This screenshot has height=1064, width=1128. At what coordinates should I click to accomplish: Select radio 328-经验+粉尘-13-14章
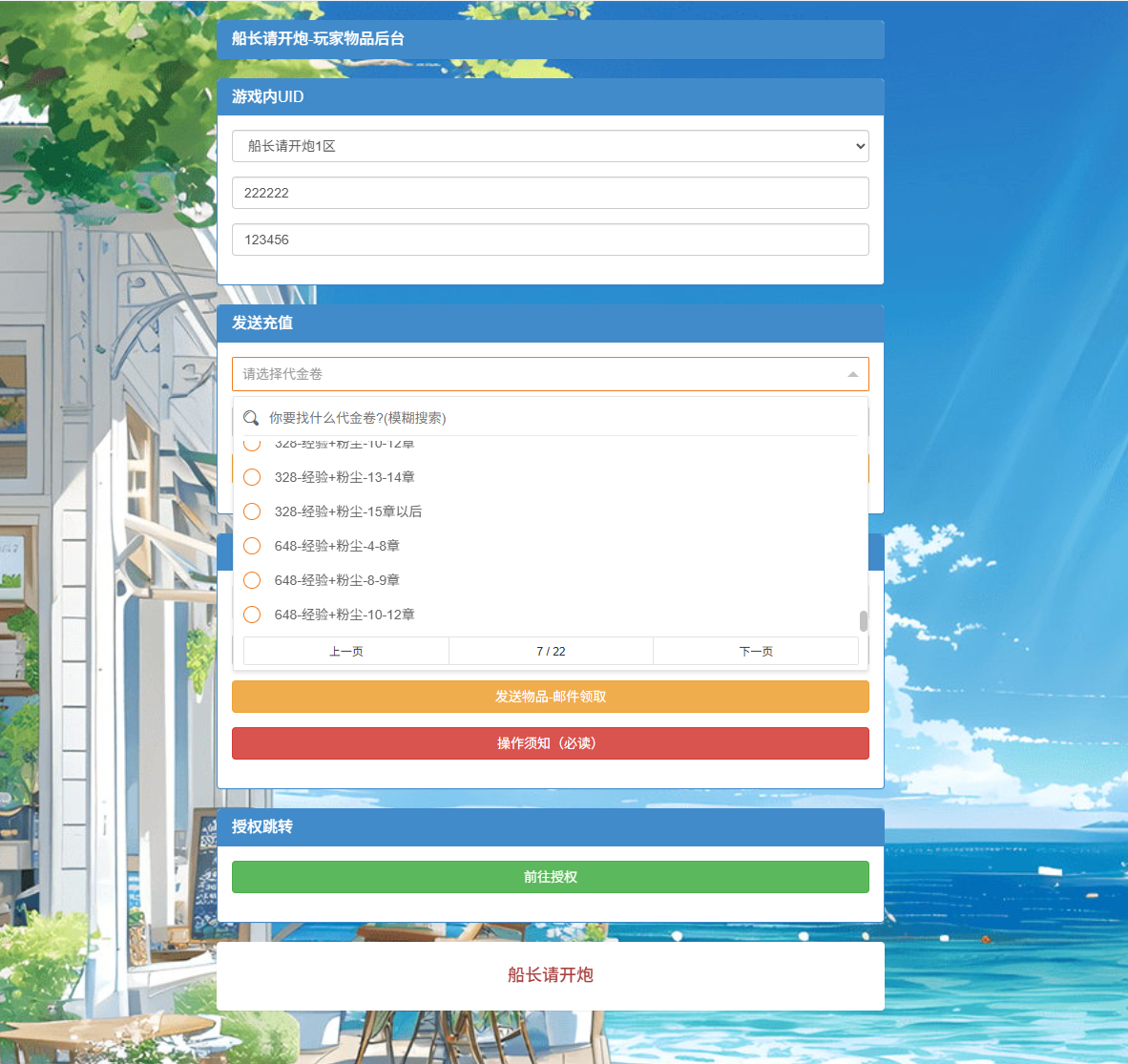tap(252, 477)
